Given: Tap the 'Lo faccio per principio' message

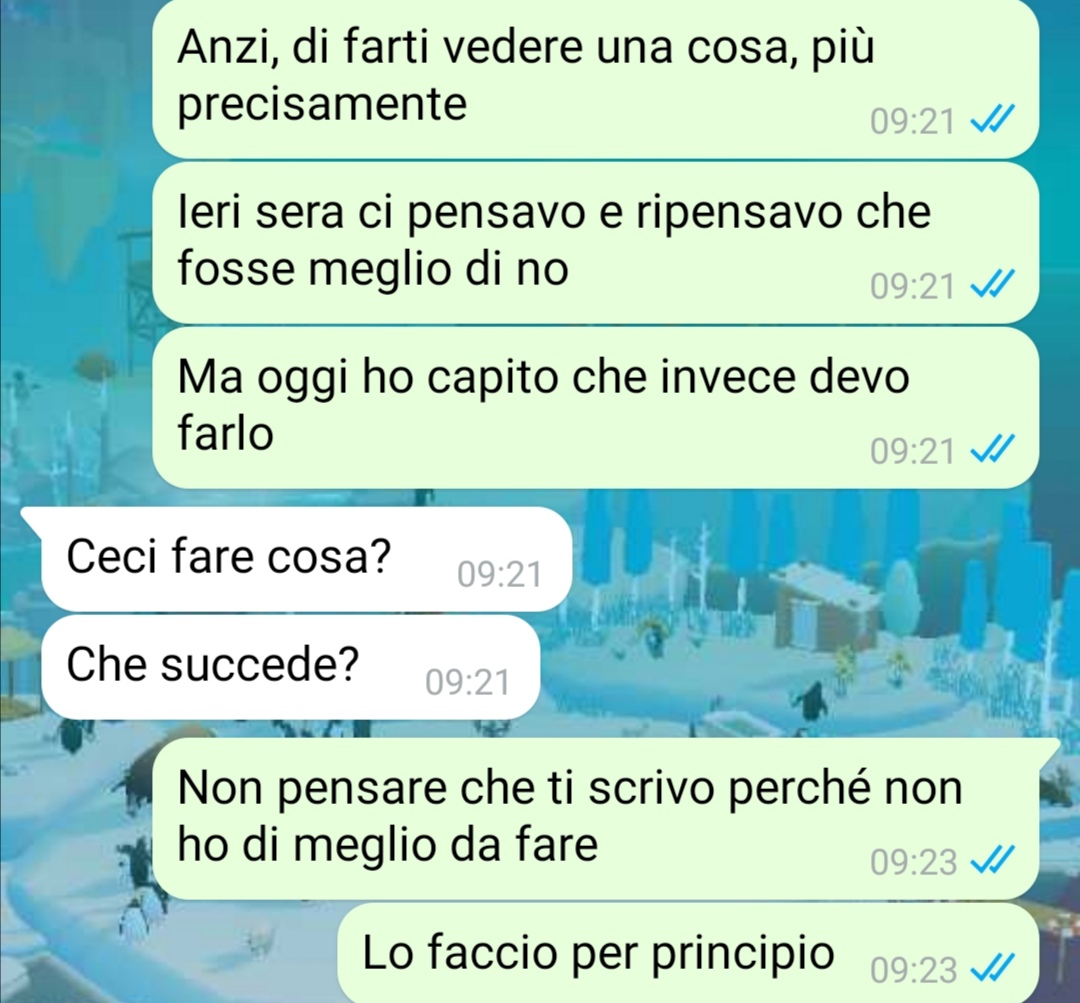Looking at the screenshot, I should click(x=687, y=953).
